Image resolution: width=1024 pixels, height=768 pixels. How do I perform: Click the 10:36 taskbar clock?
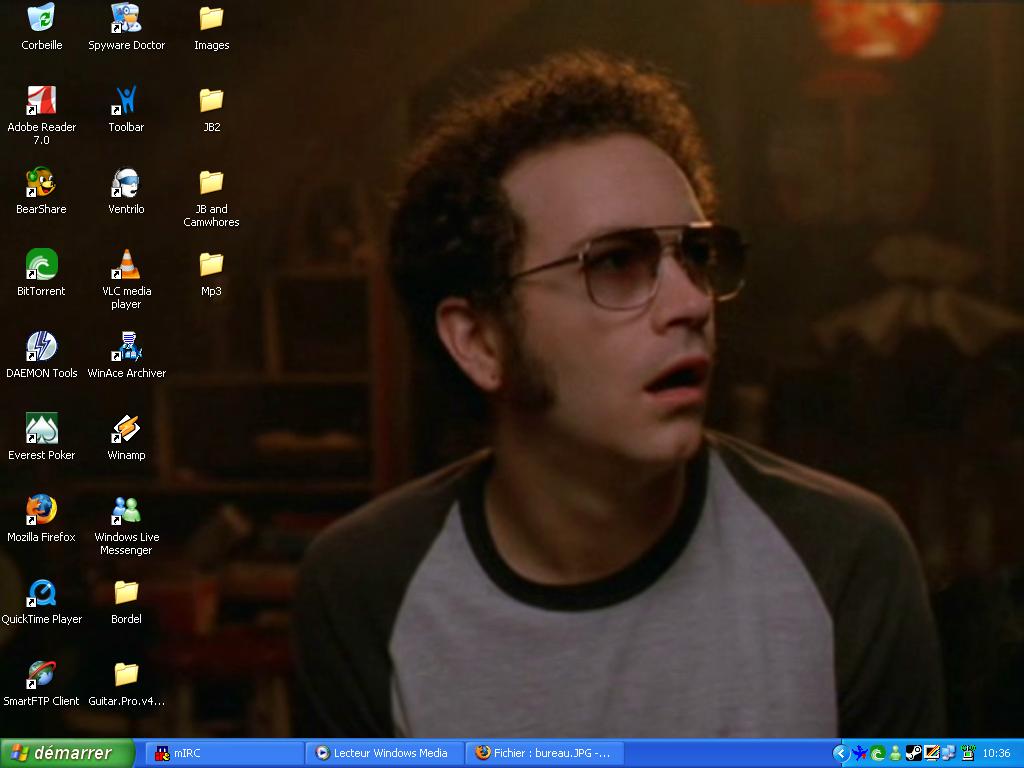coord(997,753)
